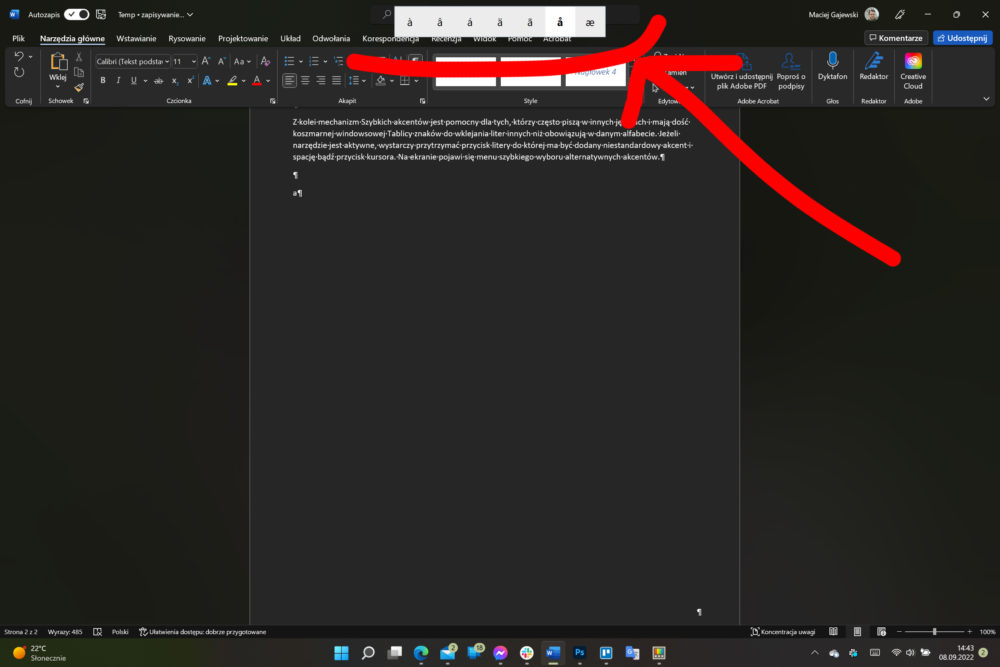
Task: Switch to the Wstawianie tab
Action: [136, 38]
